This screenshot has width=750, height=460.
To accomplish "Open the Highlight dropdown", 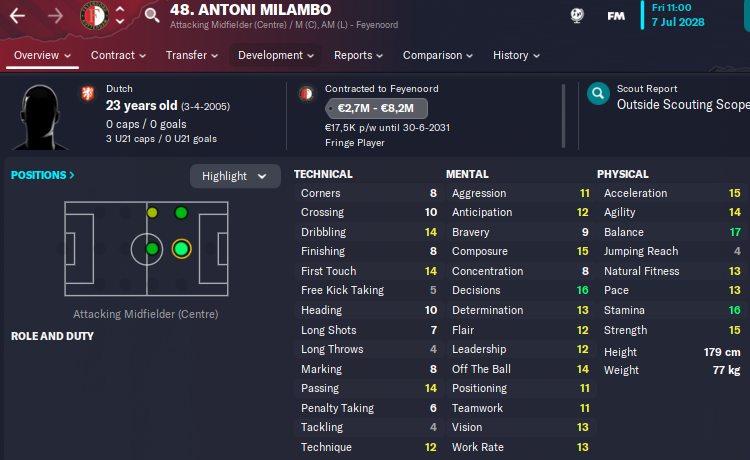I will point(235,176).
